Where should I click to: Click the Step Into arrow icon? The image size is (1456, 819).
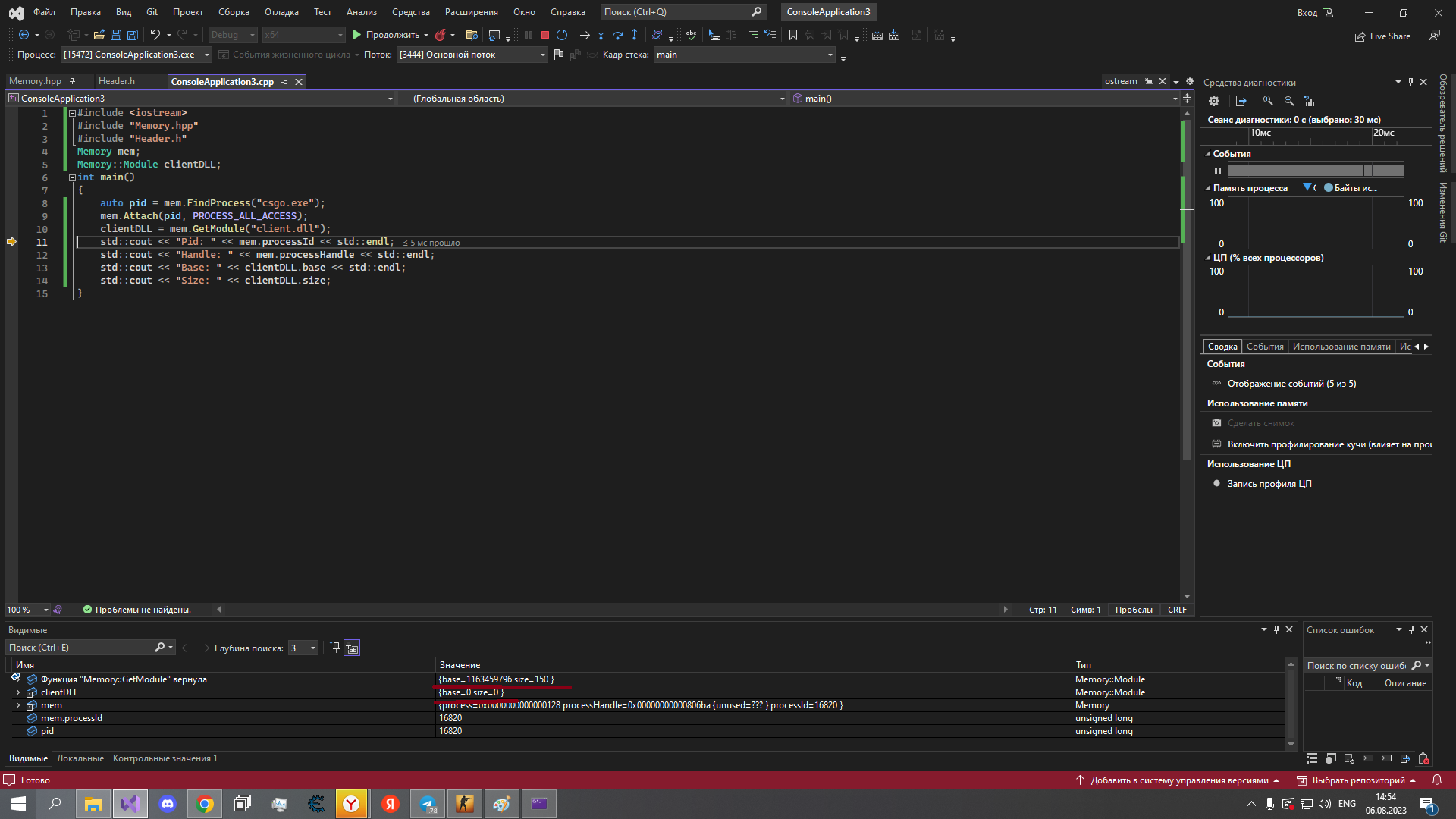[601, 35]
